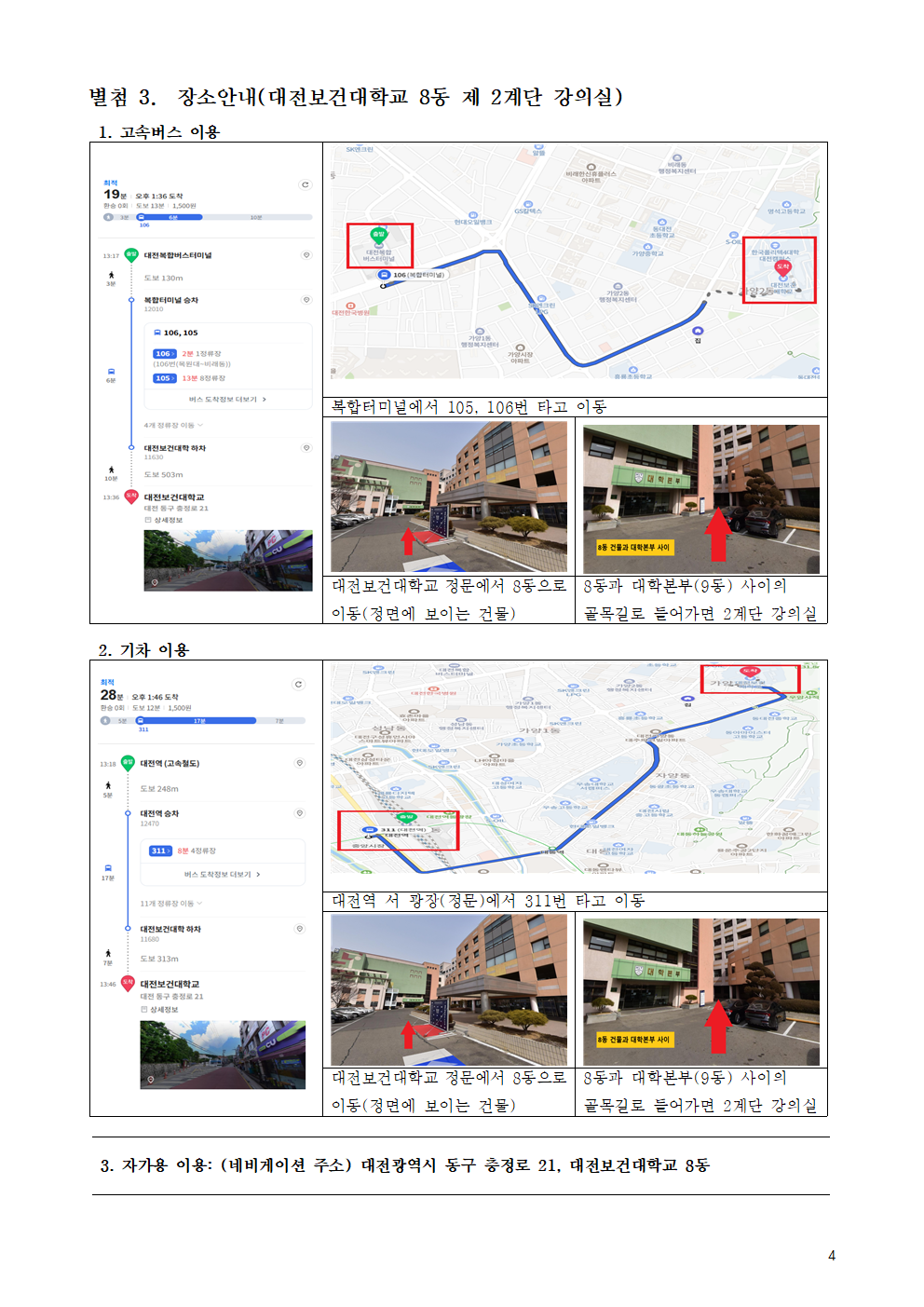The image size is (924, 1307).
Task: Click 도보 503m walking segment
Action: coord(163,474)
